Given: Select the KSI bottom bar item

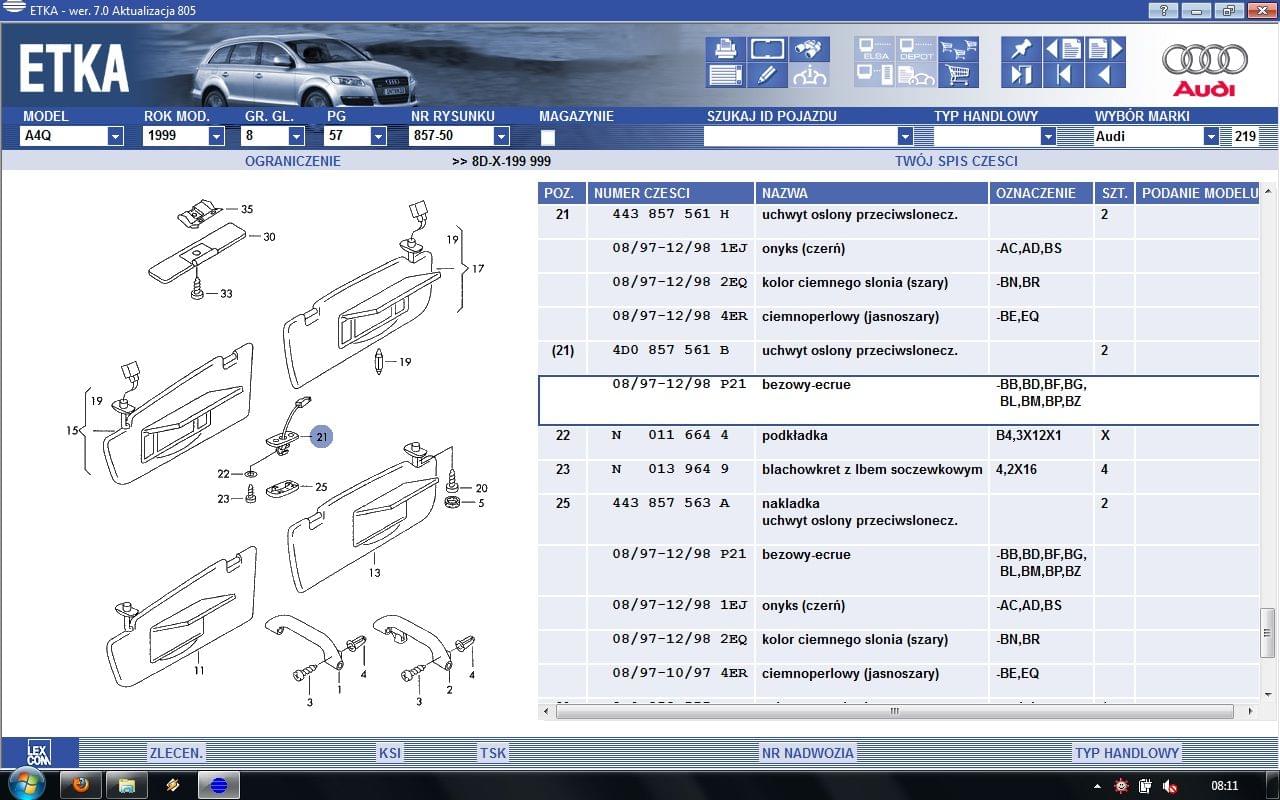Looking at the screenshot, I should 390,753.
